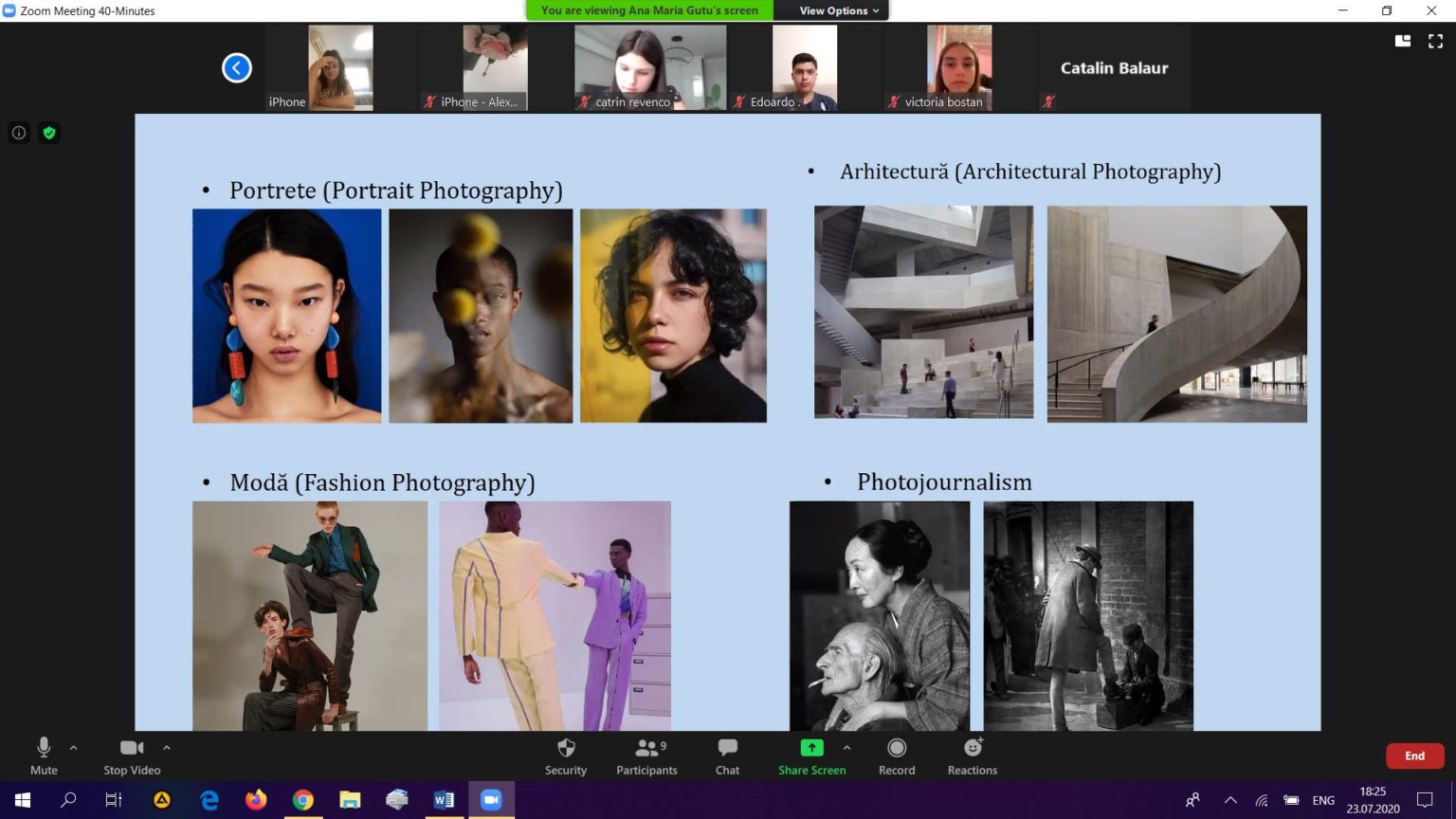
Task: Open Word from the Windows taskbar
Action: pos(444,800)
